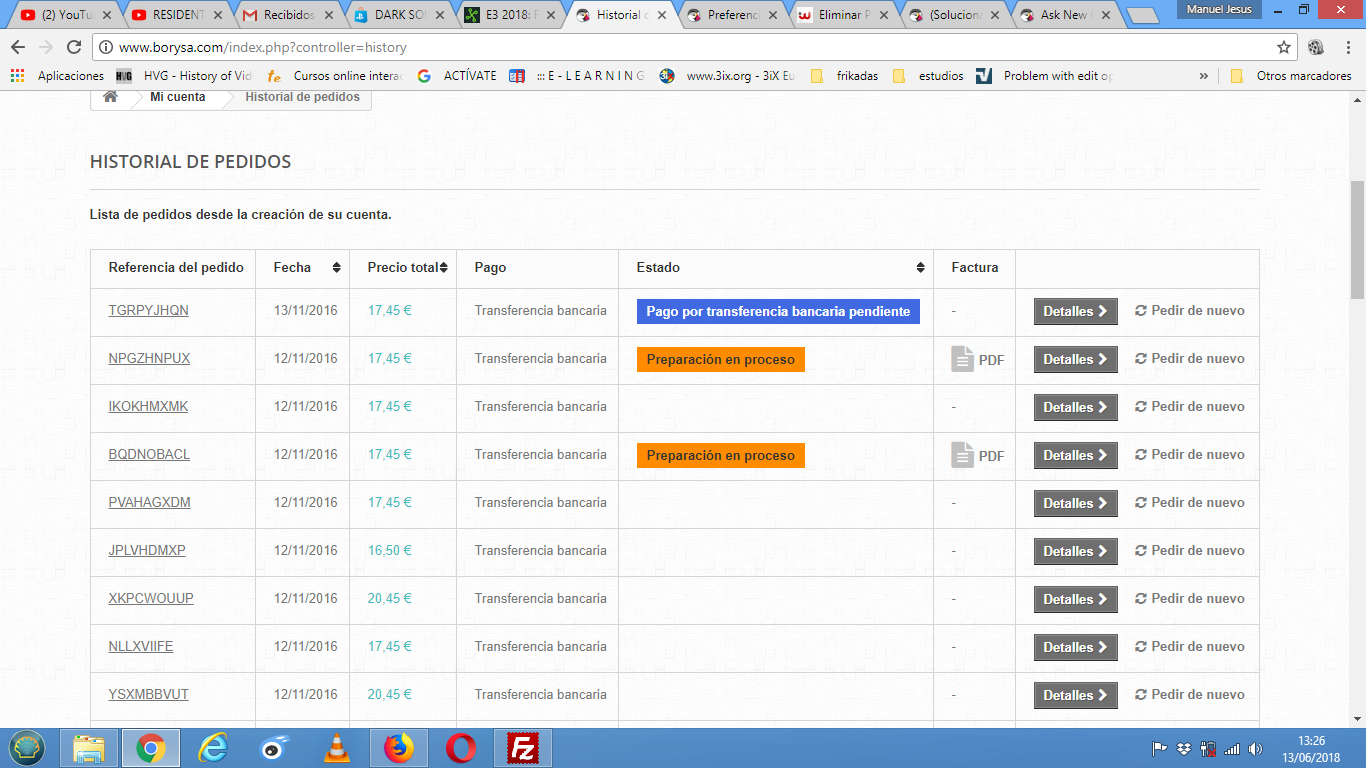Launch FileZilla from the taskbar
This screenshot has width=1366, height=768.
pos(523,748)
